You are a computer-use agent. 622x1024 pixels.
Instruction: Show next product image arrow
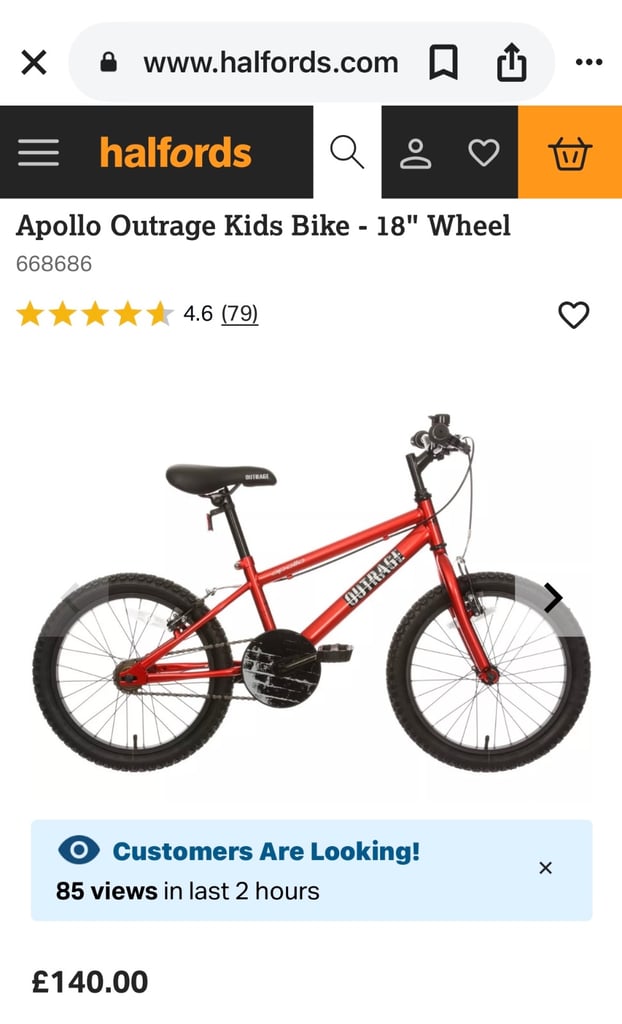pos(553,598)
